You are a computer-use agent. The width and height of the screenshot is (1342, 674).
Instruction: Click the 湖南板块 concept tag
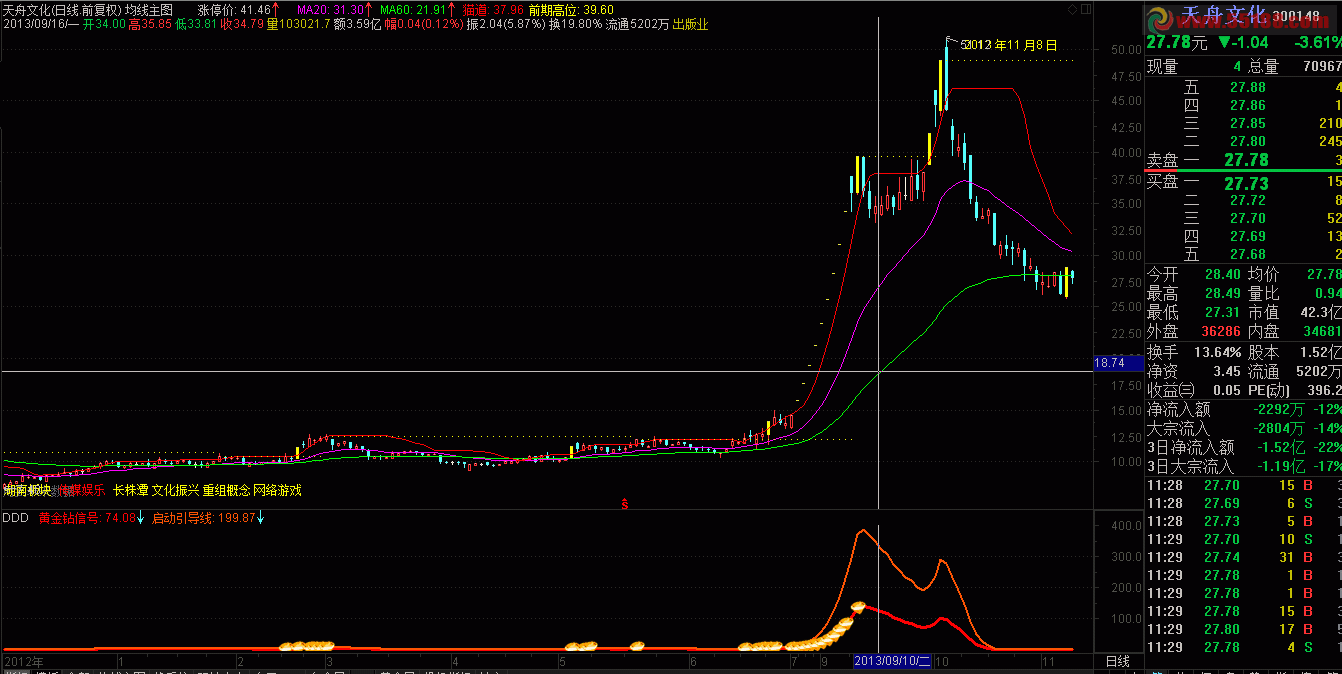[26, 490]
